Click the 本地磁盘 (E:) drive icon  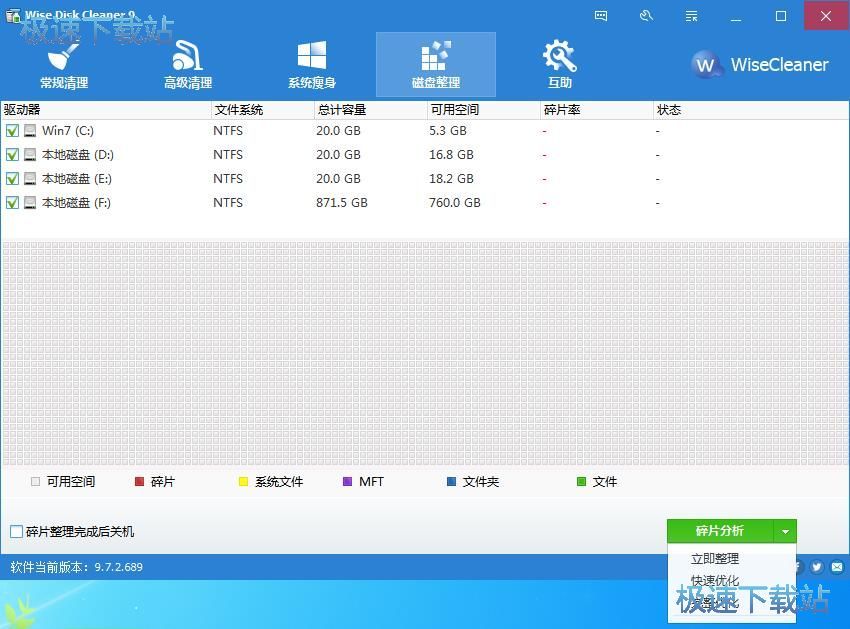coord(30,178)
